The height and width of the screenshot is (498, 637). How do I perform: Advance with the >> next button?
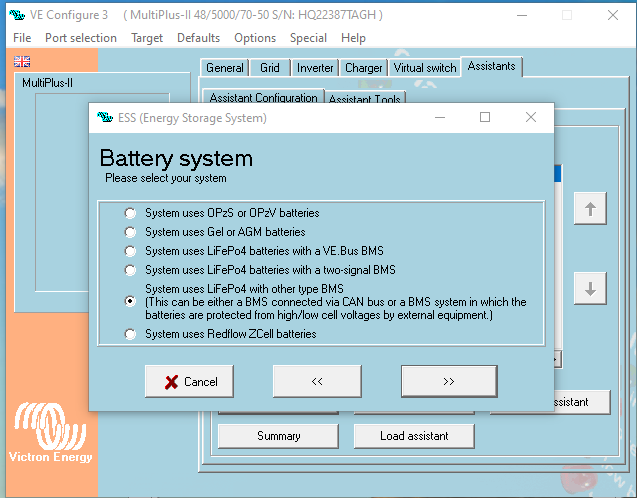(x=449, y=381)
